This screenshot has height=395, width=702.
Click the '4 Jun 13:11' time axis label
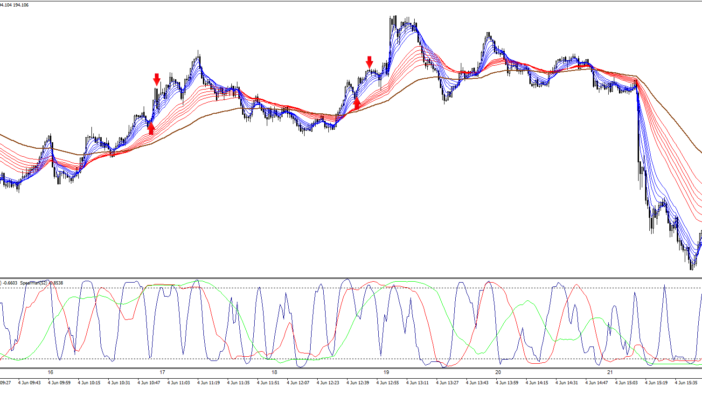point(417,383)
